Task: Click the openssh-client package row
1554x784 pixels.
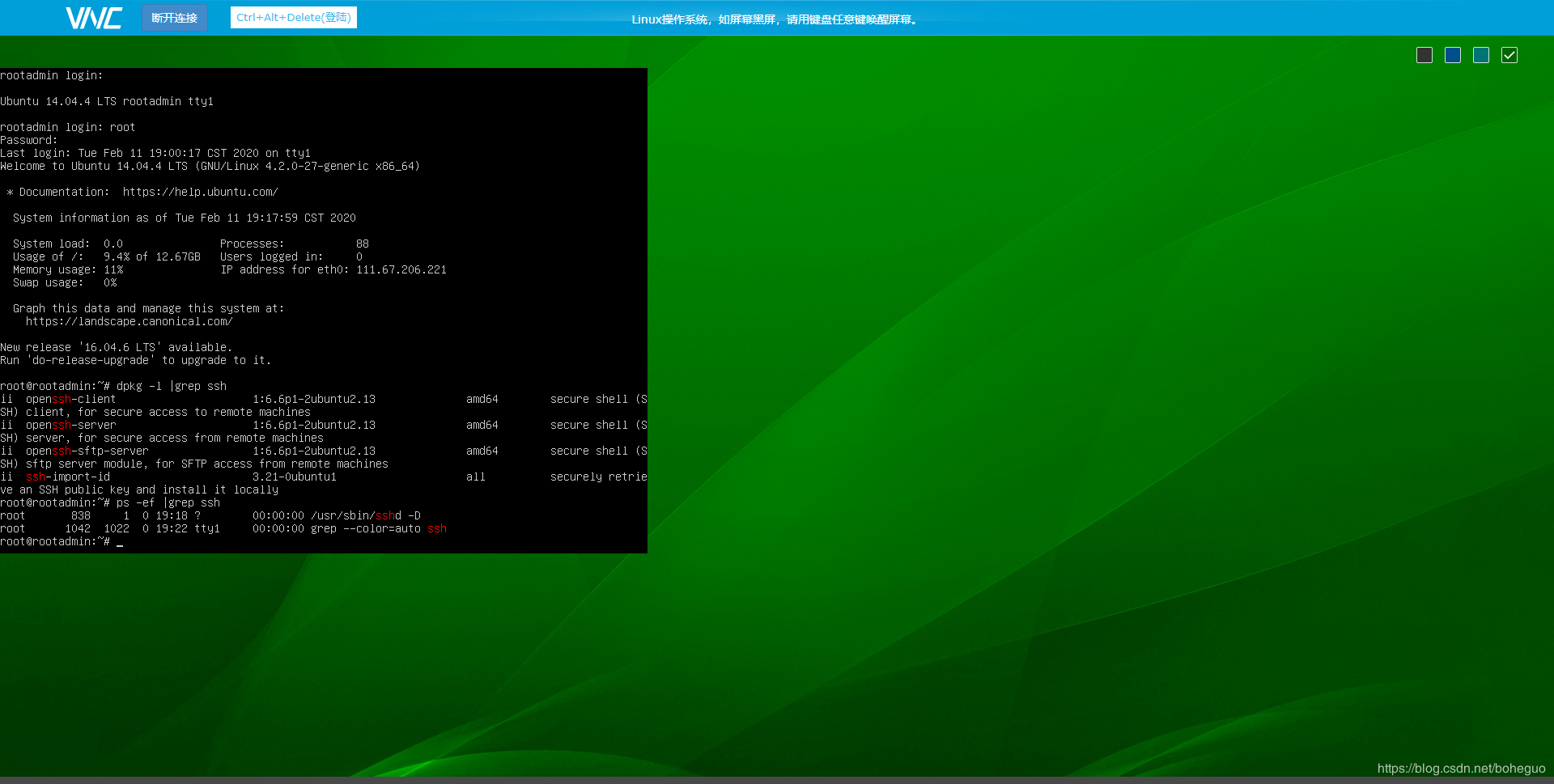Action: (x=324, y=399)
